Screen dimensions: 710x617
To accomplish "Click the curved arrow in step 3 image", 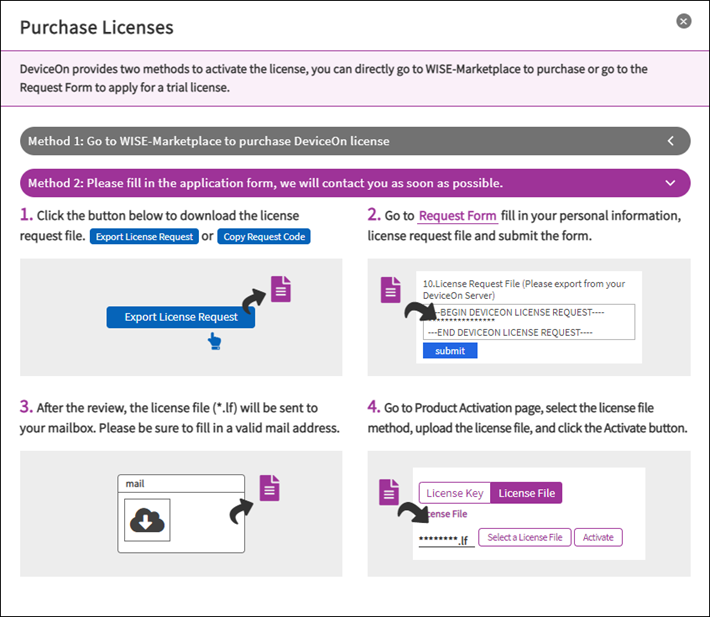I will click(240, 512).
